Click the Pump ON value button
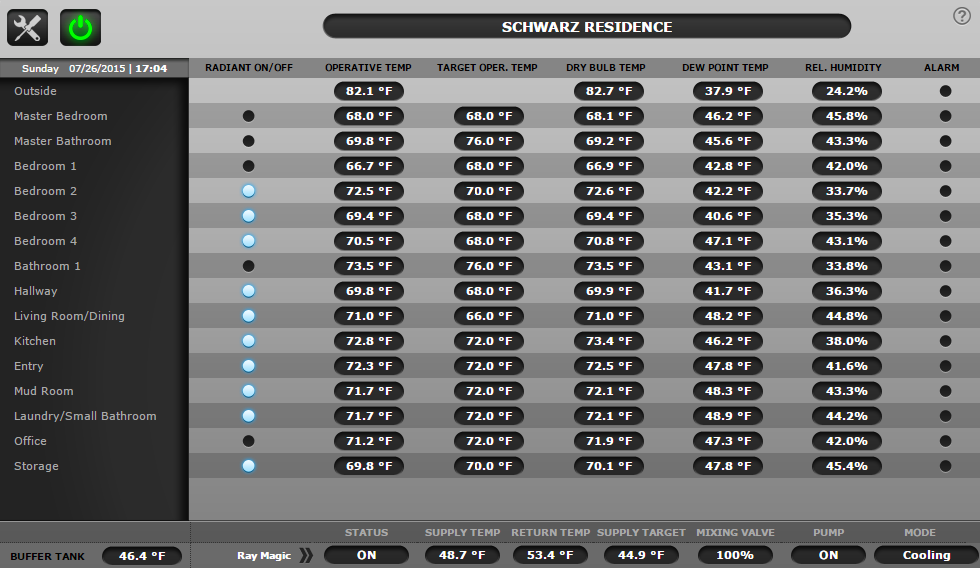 (x=828, y=555)
